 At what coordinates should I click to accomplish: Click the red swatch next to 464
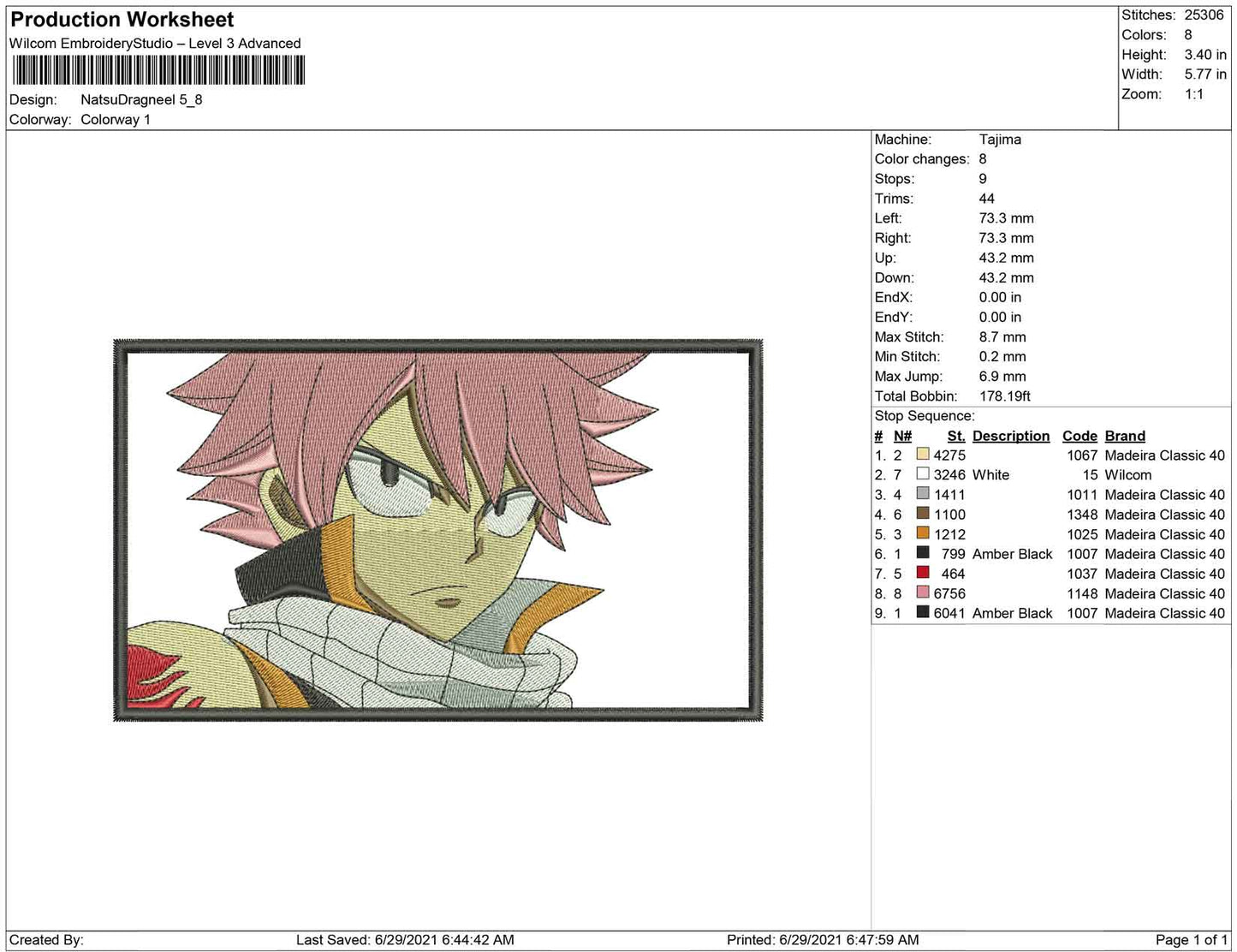click(923, 573)
